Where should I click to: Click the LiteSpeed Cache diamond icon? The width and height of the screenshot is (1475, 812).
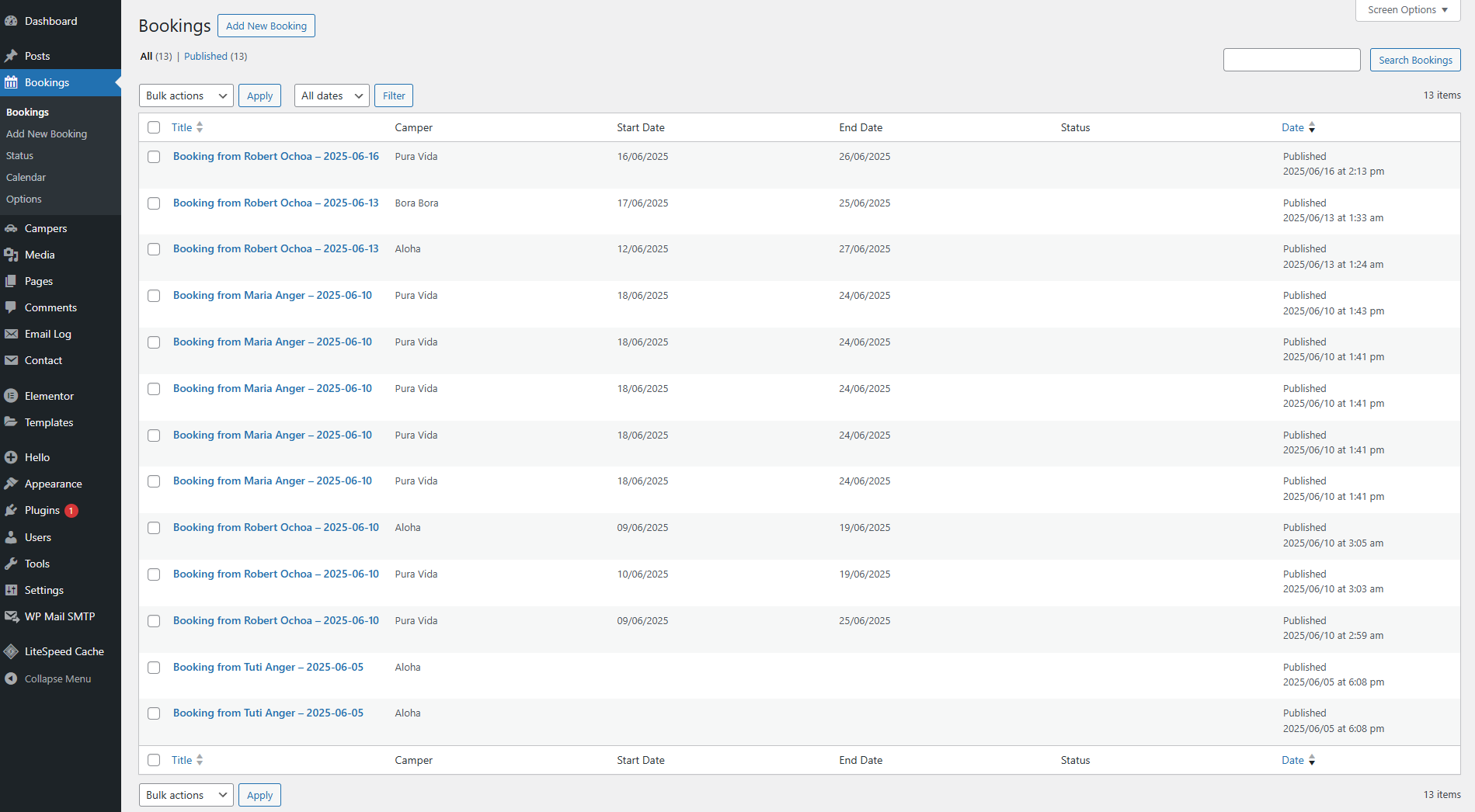click(11, 651)
